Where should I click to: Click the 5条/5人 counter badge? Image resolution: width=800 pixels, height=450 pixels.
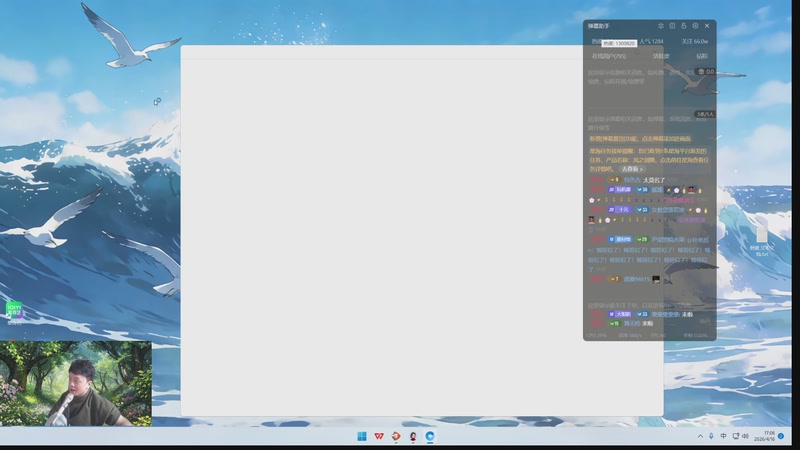coord(705,114)
